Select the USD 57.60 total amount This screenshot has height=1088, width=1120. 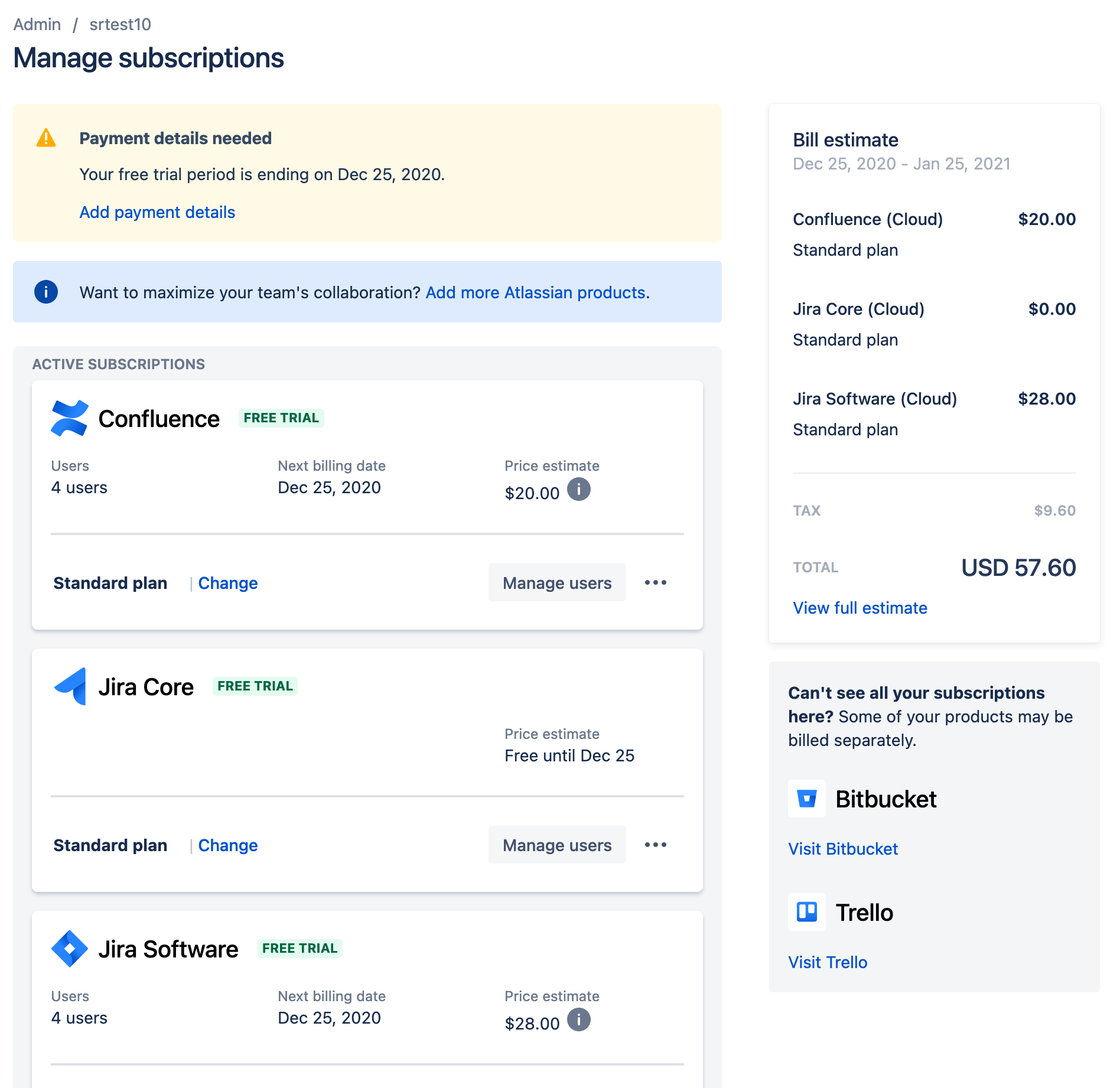tap(1018, 568)
